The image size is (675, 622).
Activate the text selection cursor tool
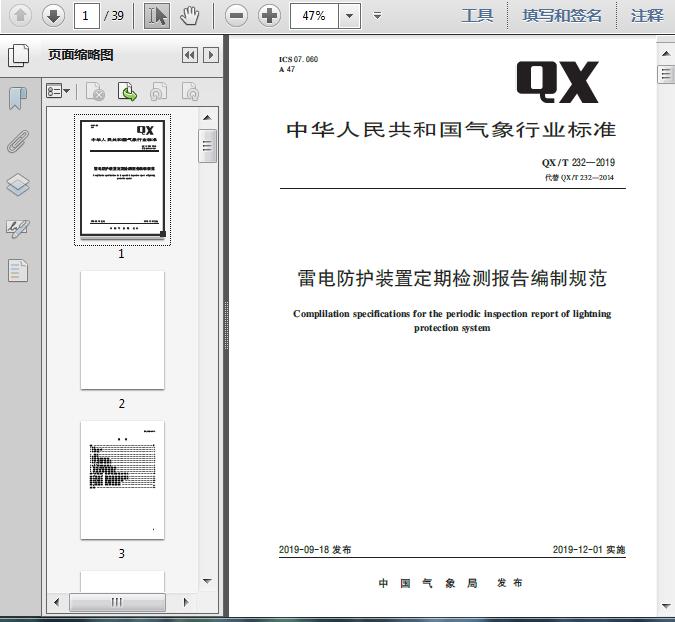pyautogui.click(x=157, y=16)
